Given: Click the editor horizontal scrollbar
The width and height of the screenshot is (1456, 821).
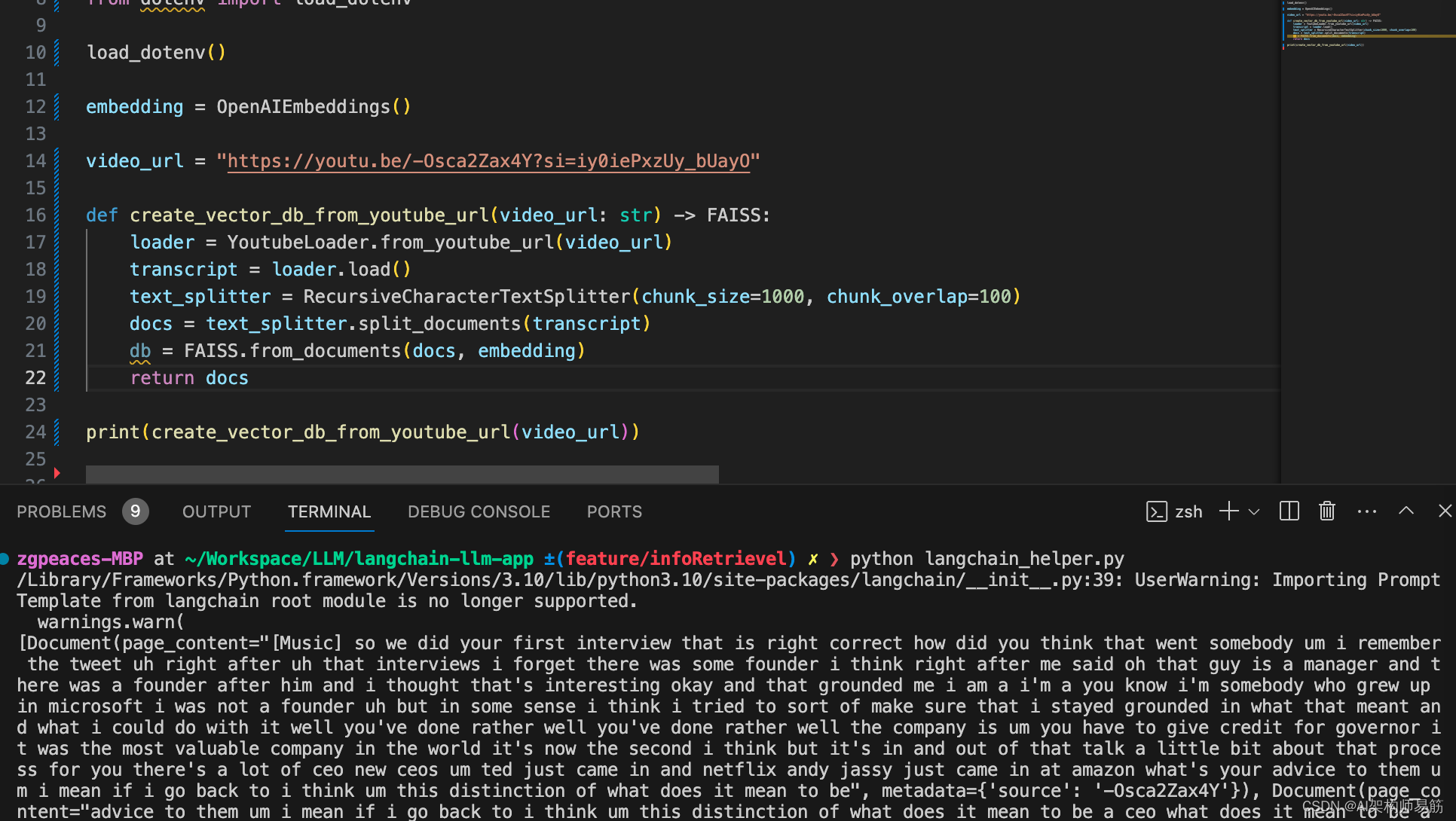Looking at the screenshot, I should click(402, 474).
